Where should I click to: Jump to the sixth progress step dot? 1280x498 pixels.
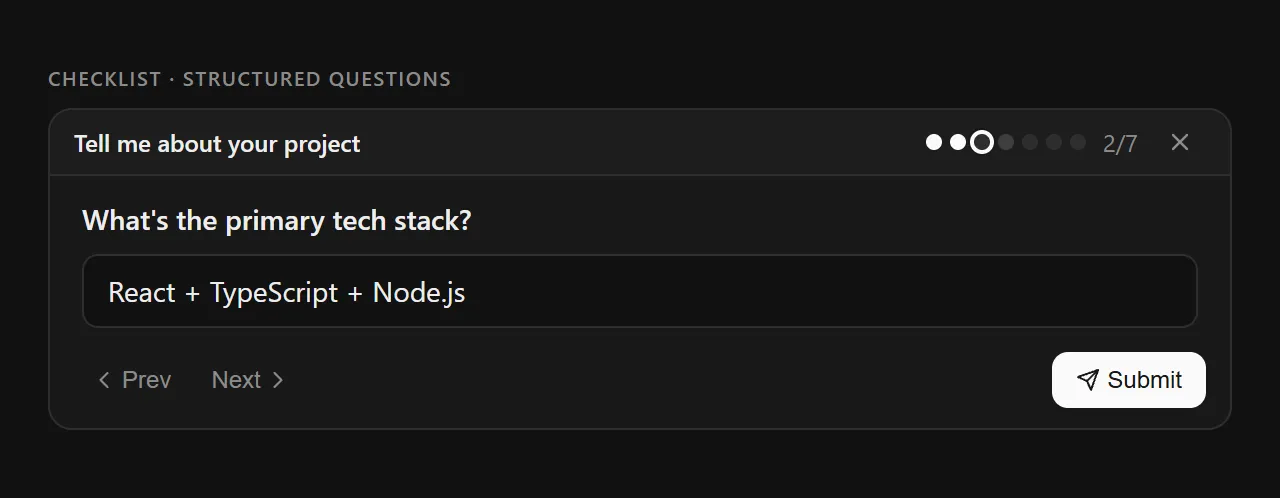tap(1054, 142)
